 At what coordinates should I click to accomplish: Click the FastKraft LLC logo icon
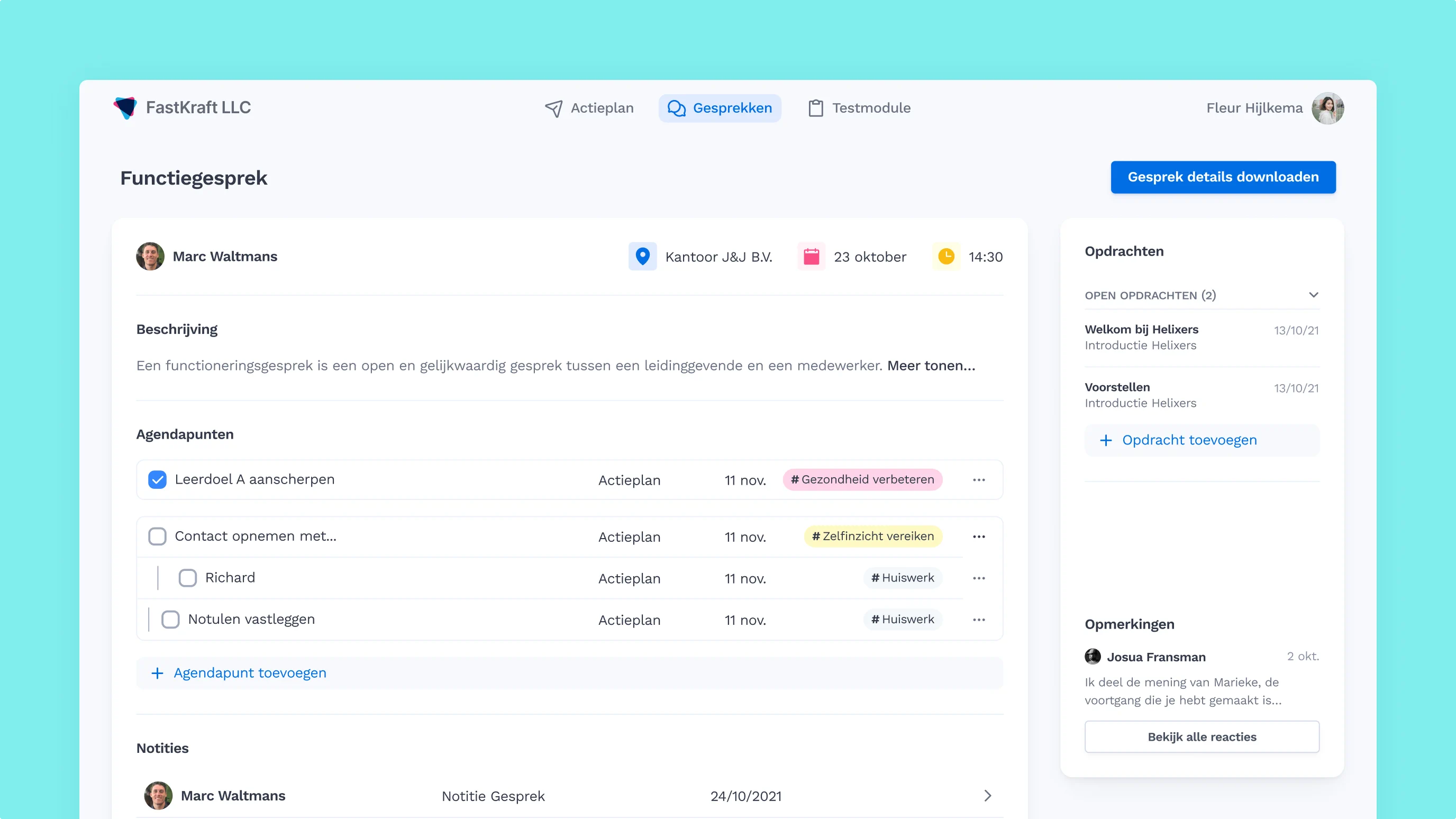pos(125,107)
